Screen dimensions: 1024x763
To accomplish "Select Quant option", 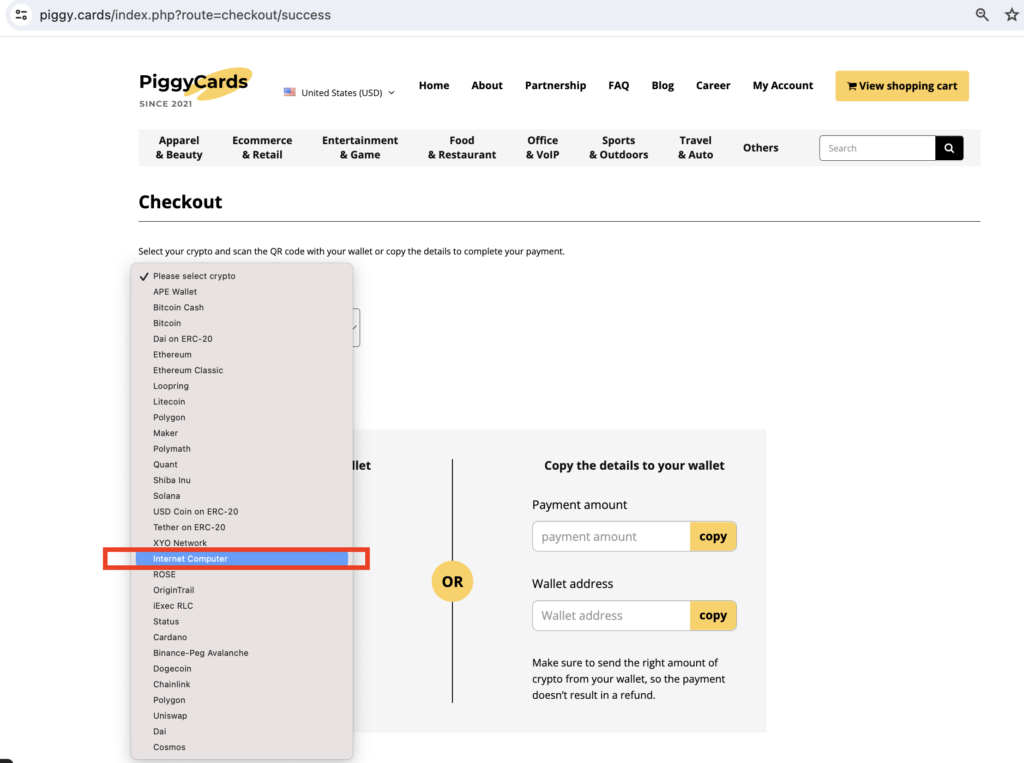I will coord(242,464).
